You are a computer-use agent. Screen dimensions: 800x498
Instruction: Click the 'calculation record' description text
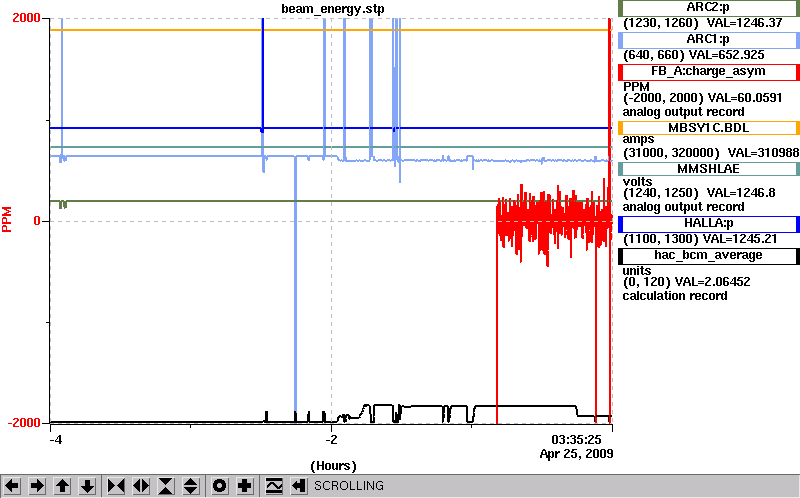click(675, 296)
